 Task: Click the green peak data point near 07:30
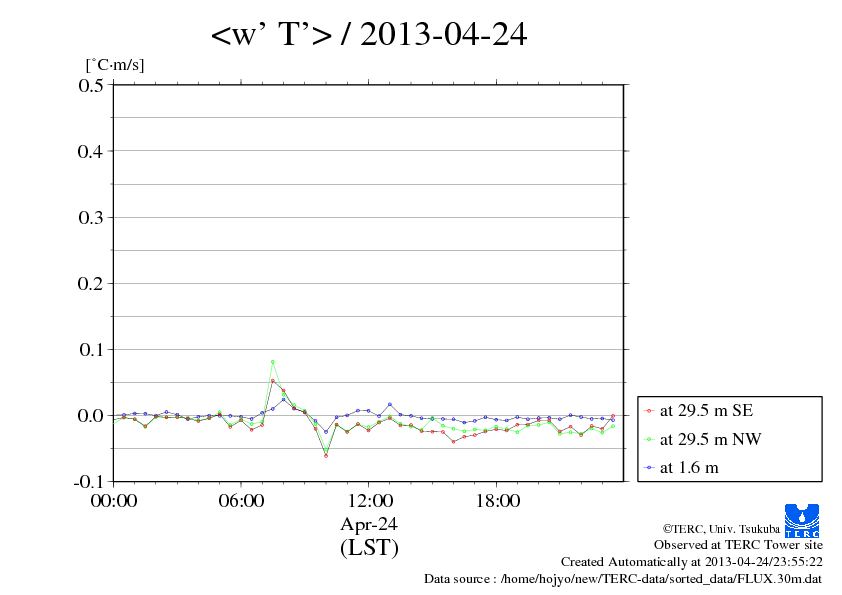click(x=273, y=362)
